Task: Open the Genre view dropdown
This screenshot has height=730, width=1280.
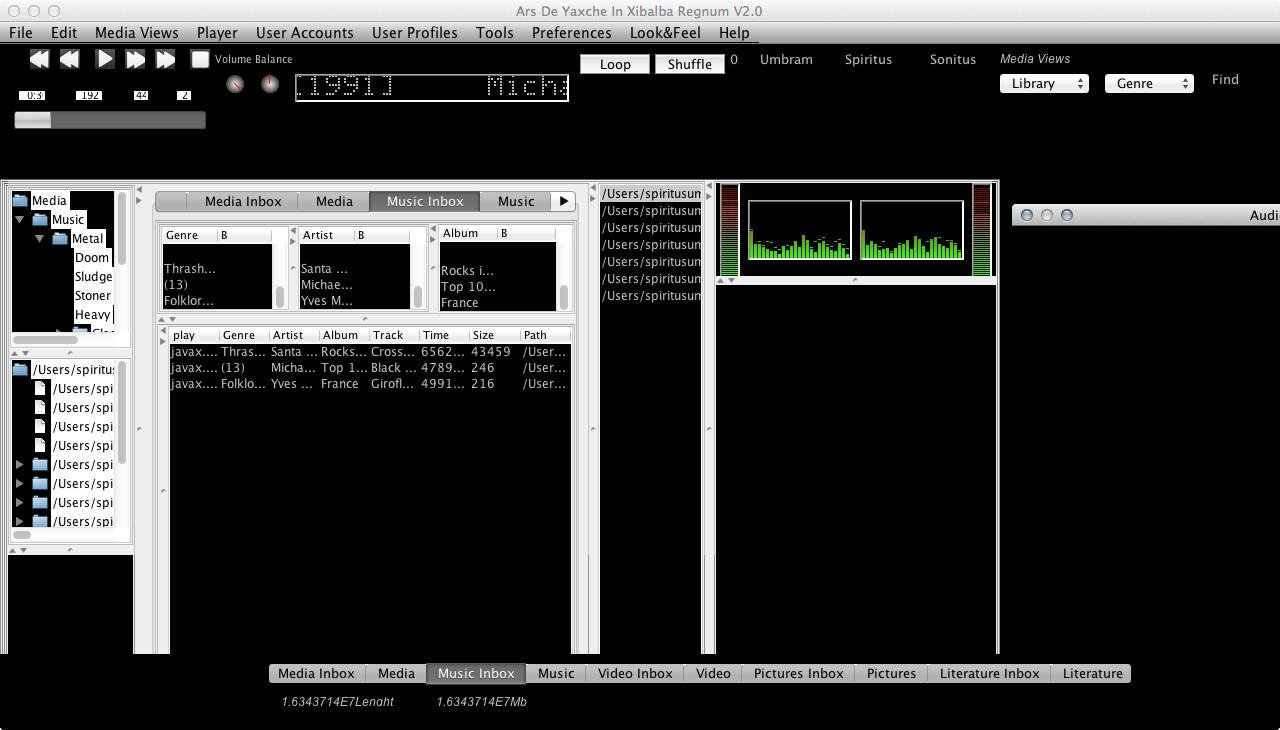Action: pos(1149,83)
